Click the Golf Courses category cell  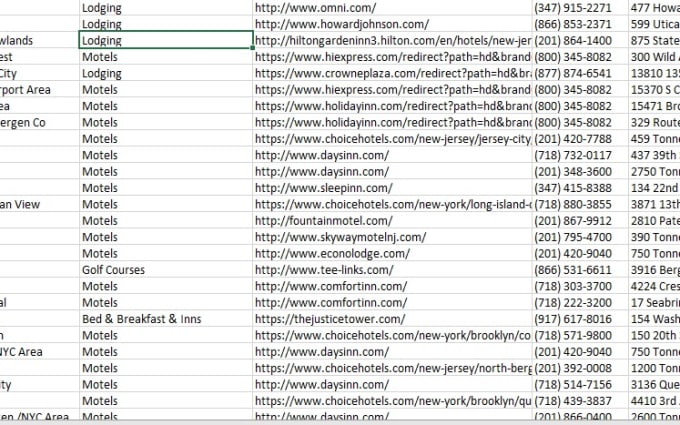coord(166,270)
